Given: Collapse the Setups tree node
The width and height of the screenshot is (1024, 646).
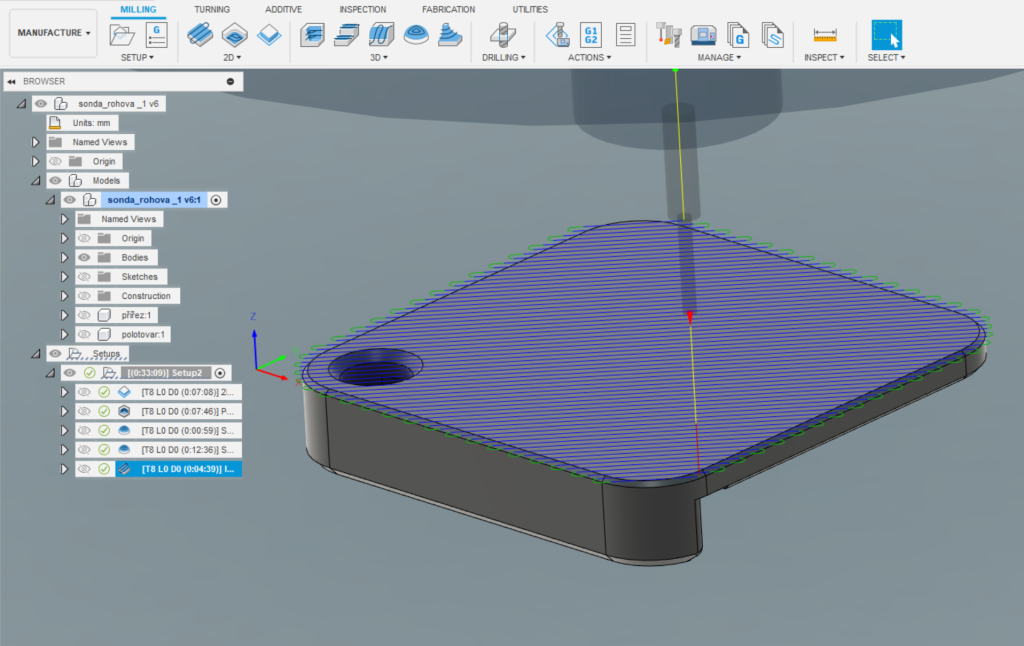Looking at the screenshot, I should pyautogui.click(x=36, y=353).
